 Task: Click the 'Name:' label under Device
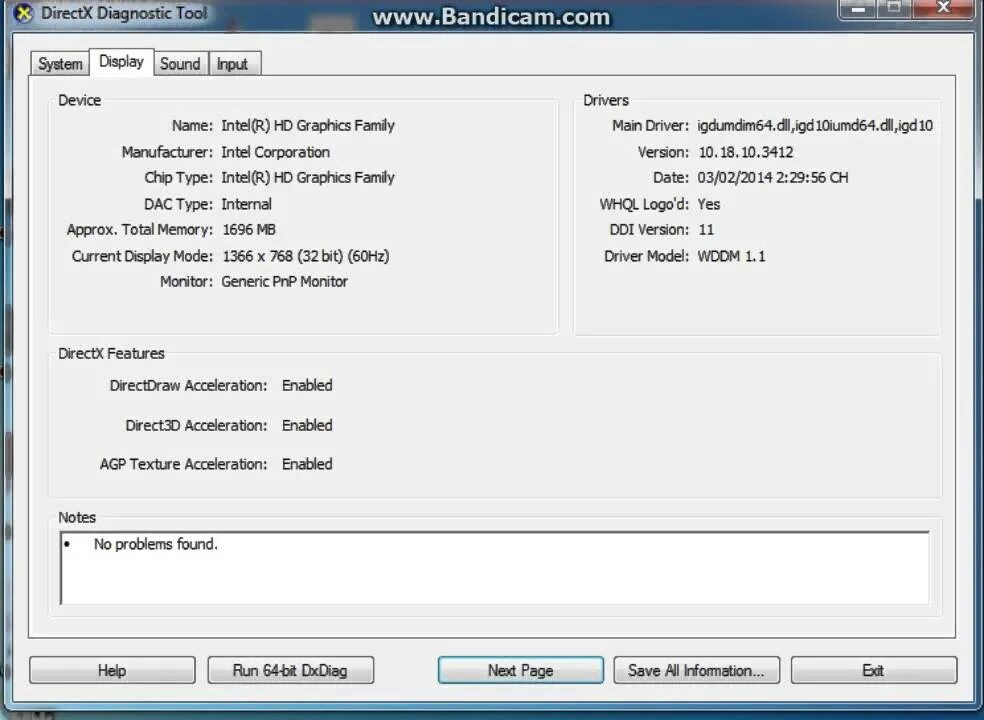tap(193, 126)
